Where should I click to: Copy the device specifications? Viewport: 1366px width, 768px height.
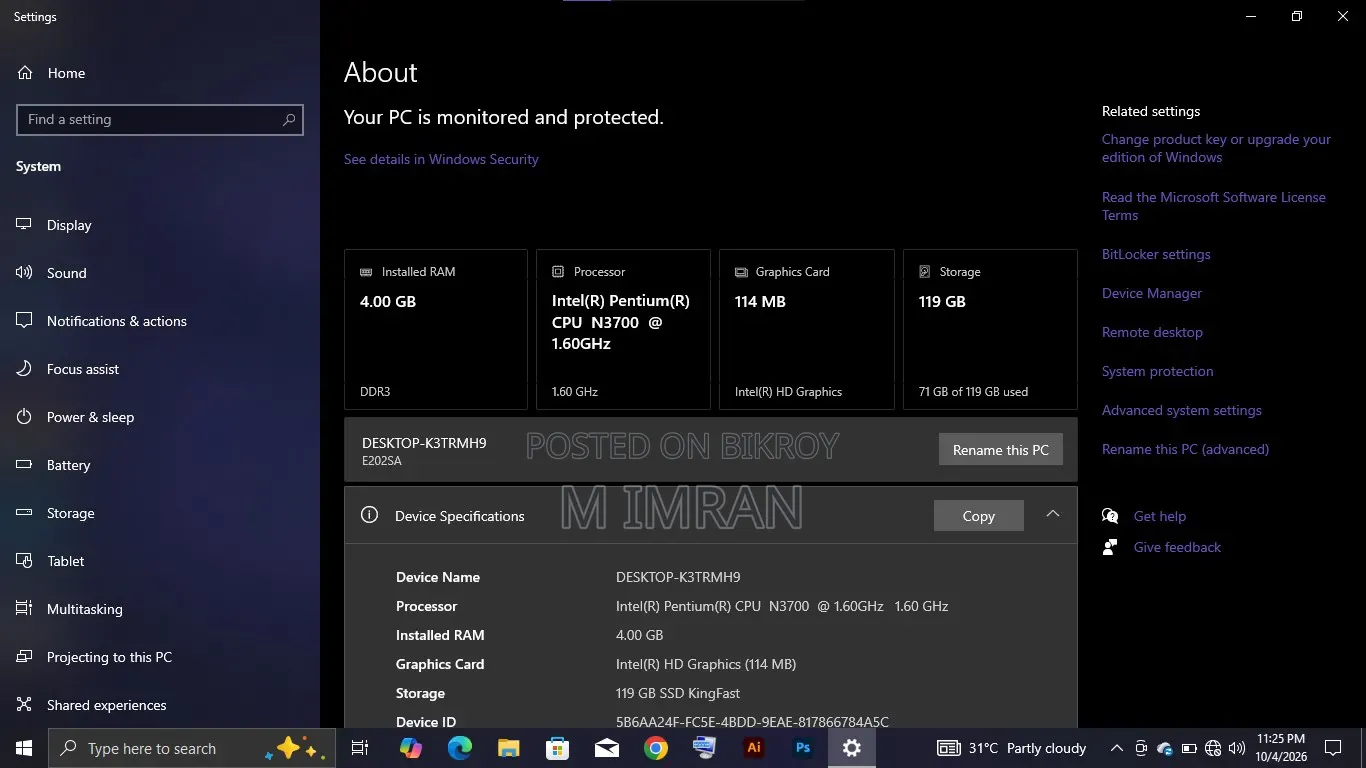(x=978, y=516)
